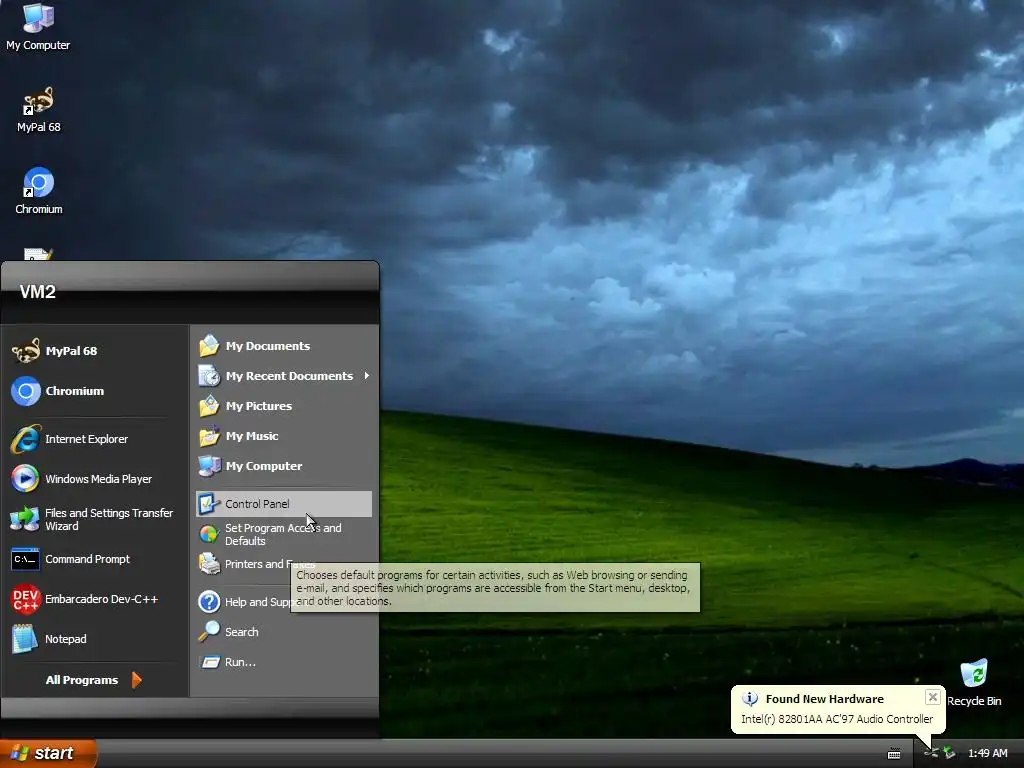The height and width of the screenshot is (768, 1024).
Task: Click Help and Support question mark icon
Action: click(209, 601)
